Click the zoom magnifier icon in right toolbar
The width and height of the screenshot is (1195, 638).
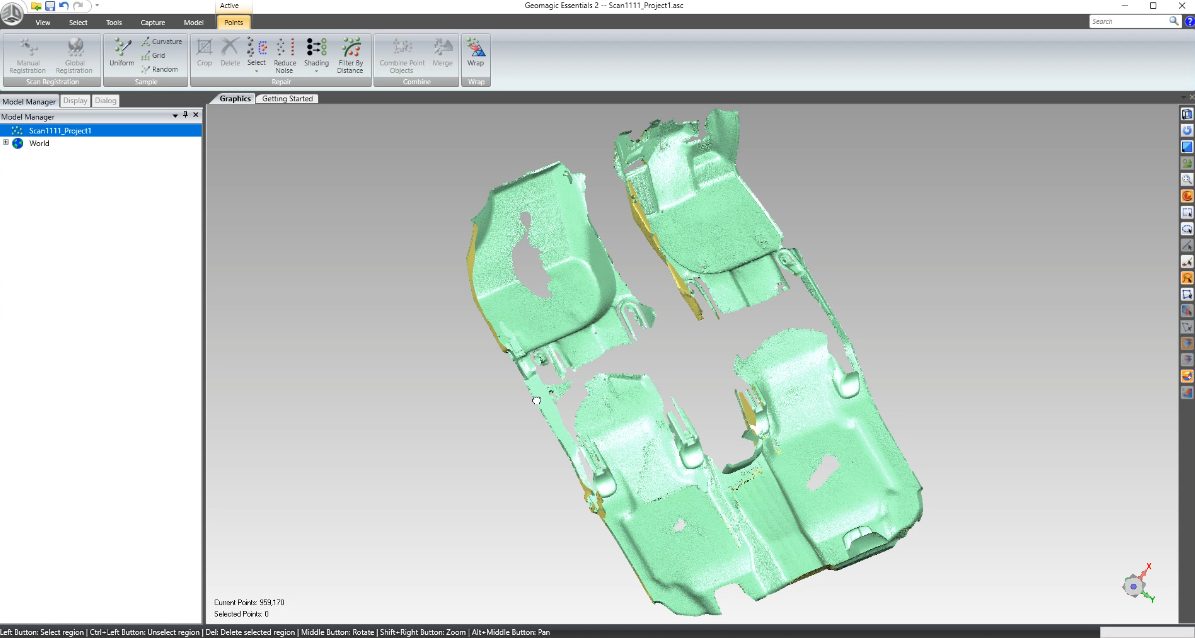tap(1187, 178)
